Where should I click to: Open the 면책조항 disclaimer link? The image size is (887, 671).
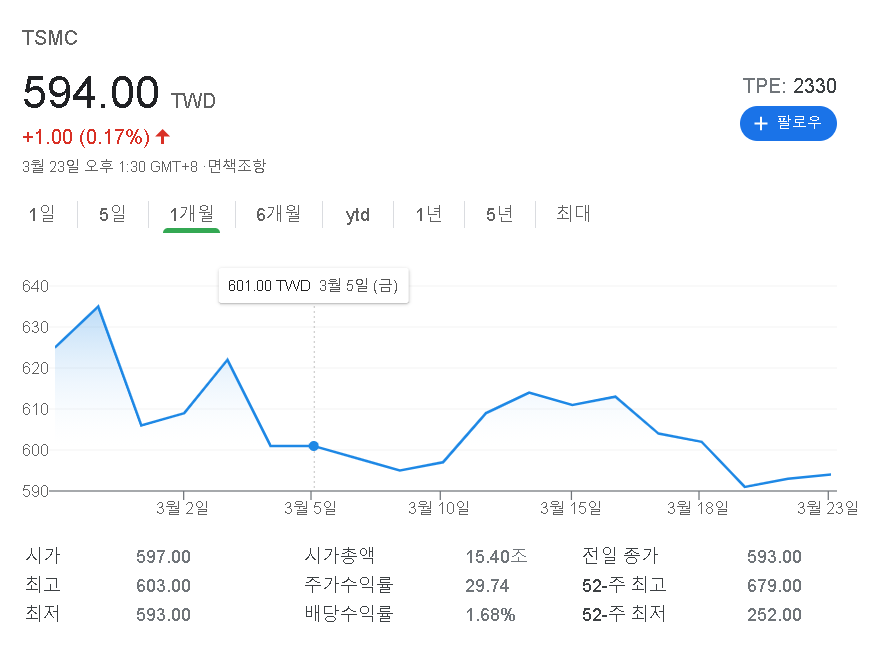(x=236, y=166)
